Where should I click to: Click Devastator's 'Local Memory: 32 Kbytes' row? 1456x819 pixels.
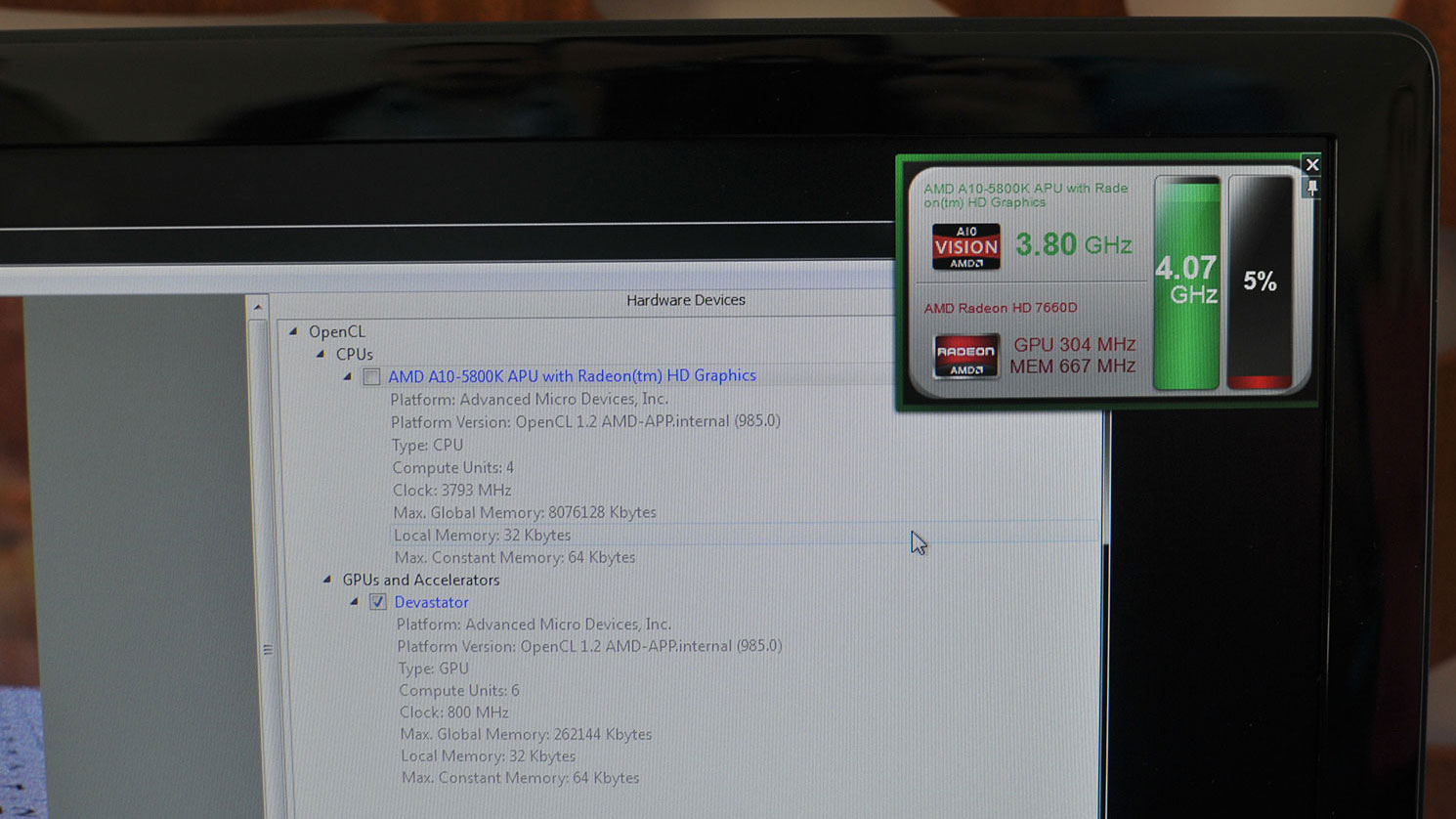pyautogui.click(x=488, y=756)
